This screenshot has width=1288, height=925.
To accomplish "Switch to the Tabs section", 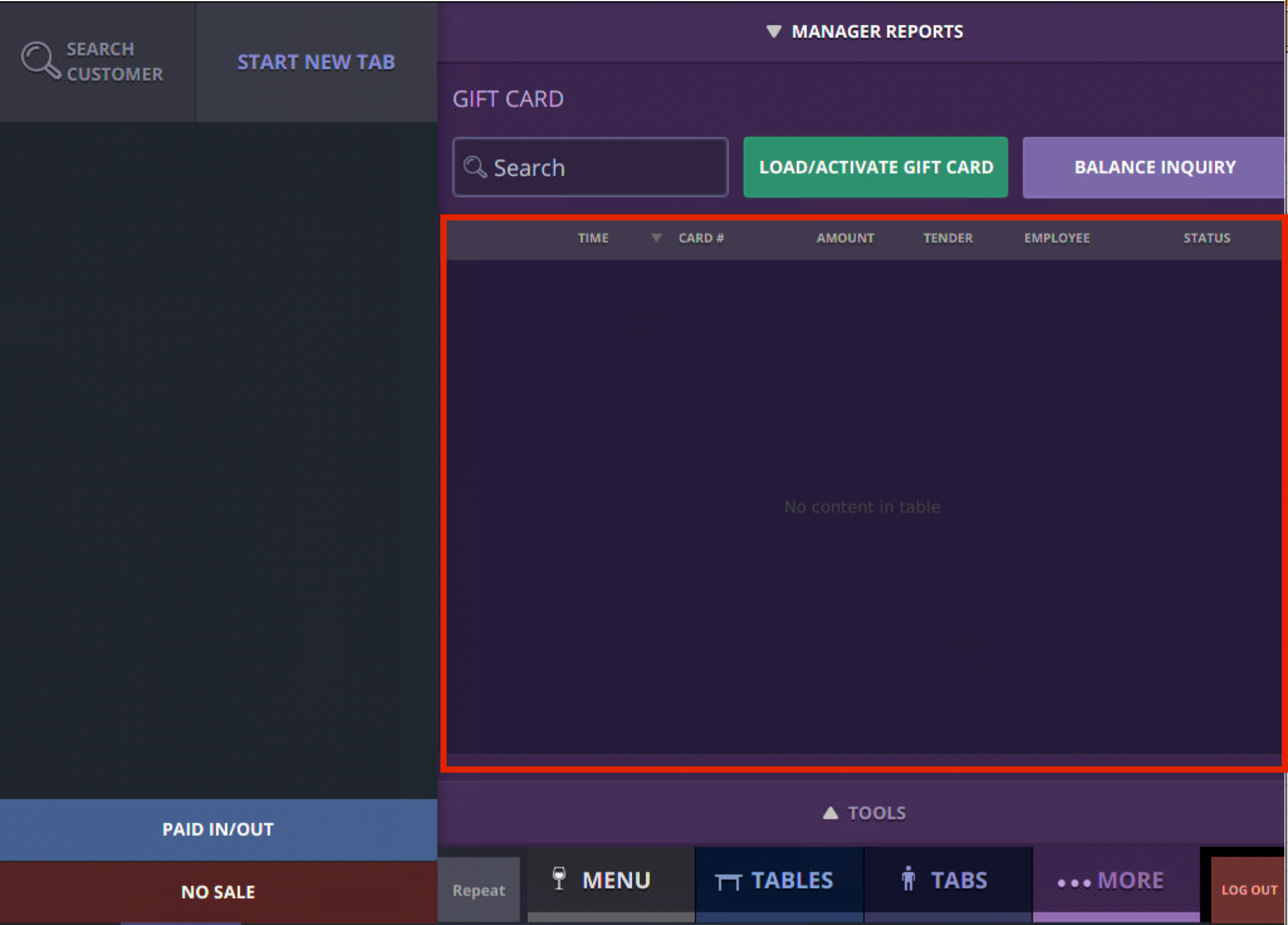I will click(958, 880).
